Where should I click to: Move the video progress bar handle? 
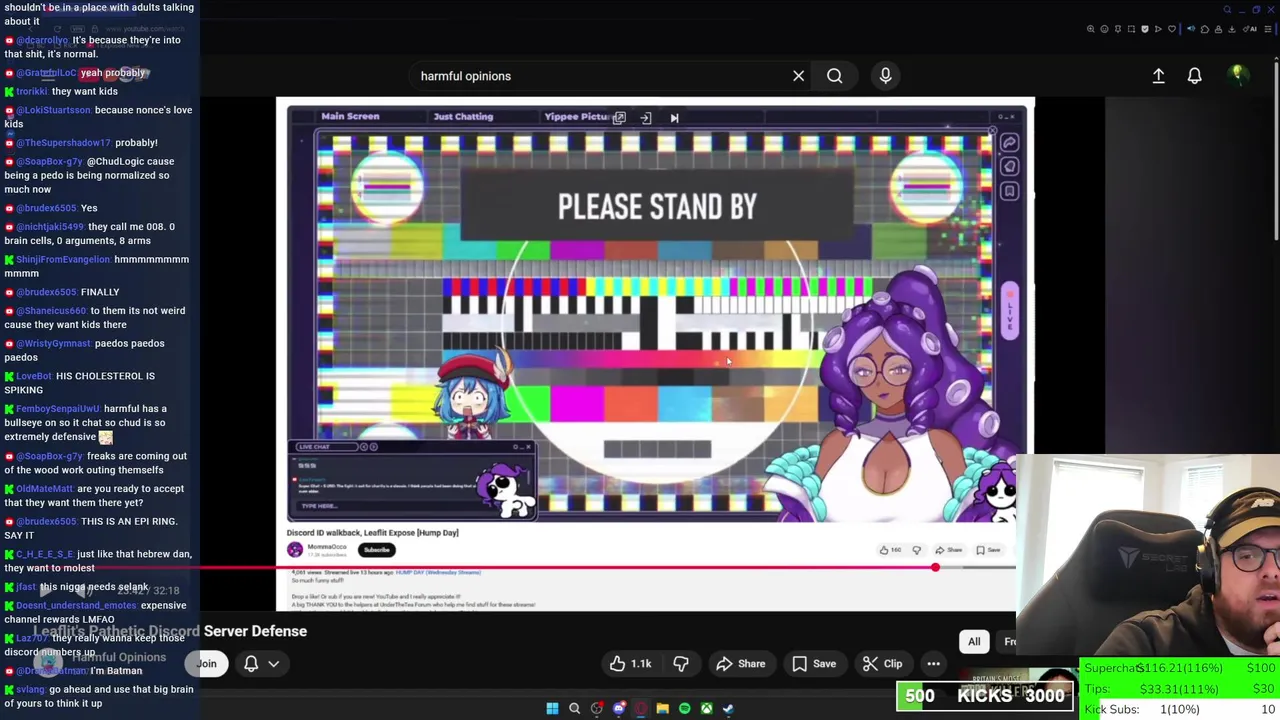point(935,568)
